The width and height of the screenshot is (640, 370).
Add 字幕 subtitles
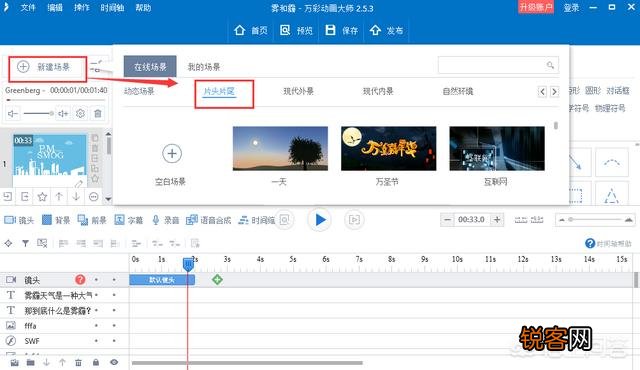(x=129, y=220)
